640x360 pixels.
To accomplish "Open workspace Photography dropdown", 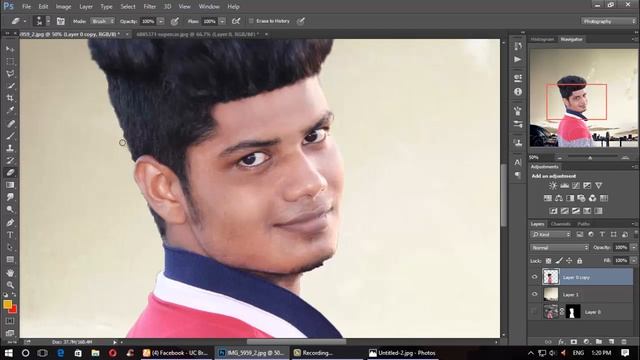I will point(609,21).
